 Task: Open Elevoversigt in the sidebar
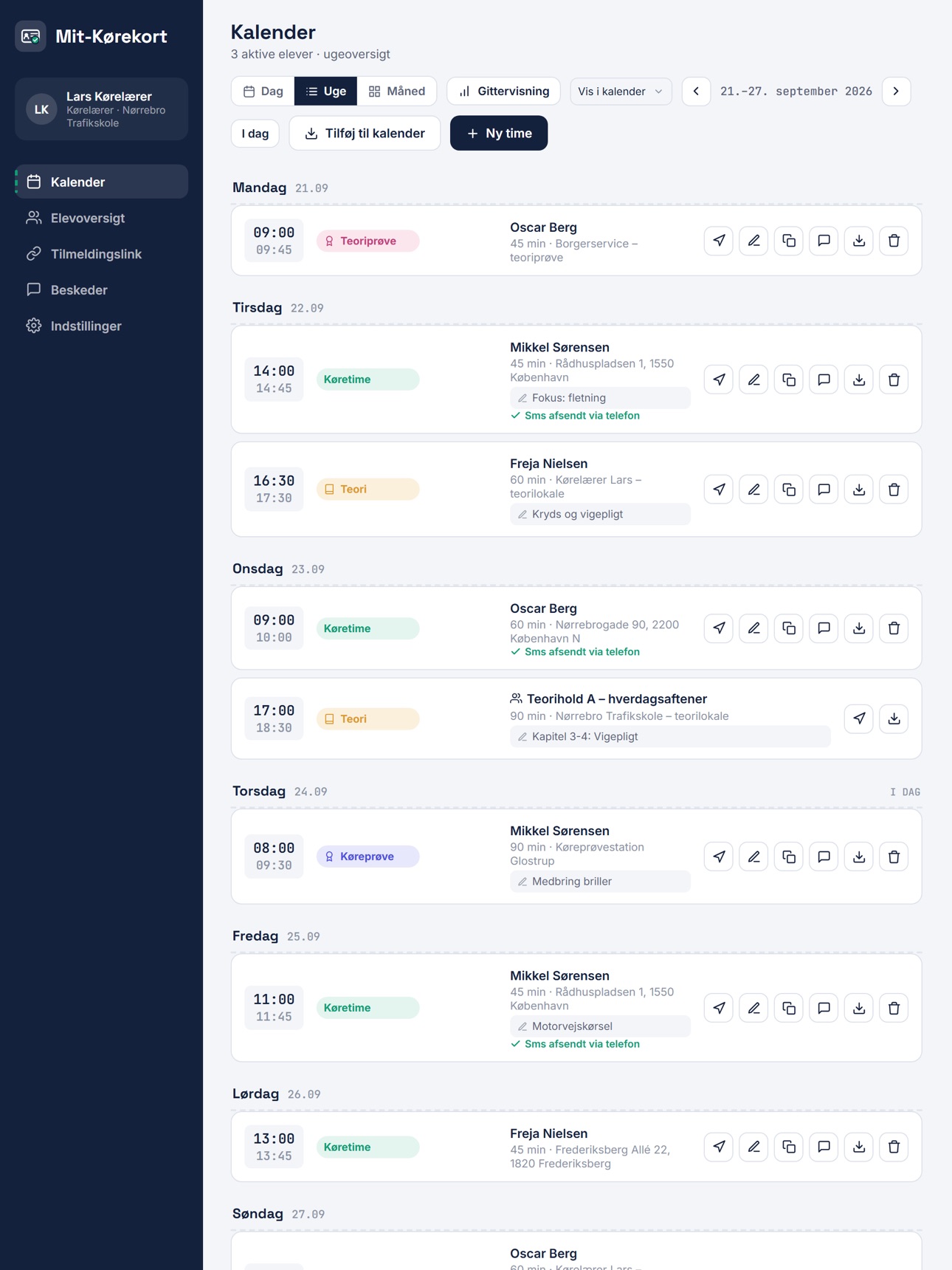tap(102, 218)
